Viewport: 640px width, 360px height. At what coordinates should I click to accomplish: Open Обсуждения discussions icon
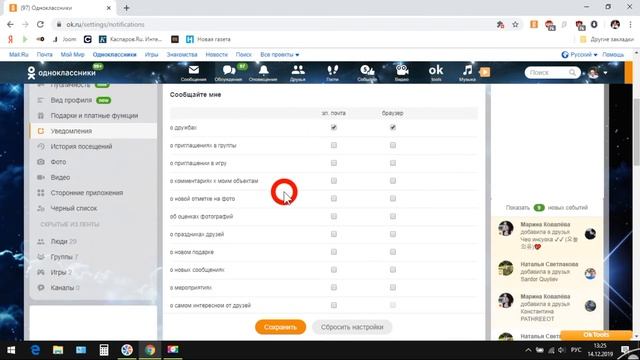click(x=229, y=73)
